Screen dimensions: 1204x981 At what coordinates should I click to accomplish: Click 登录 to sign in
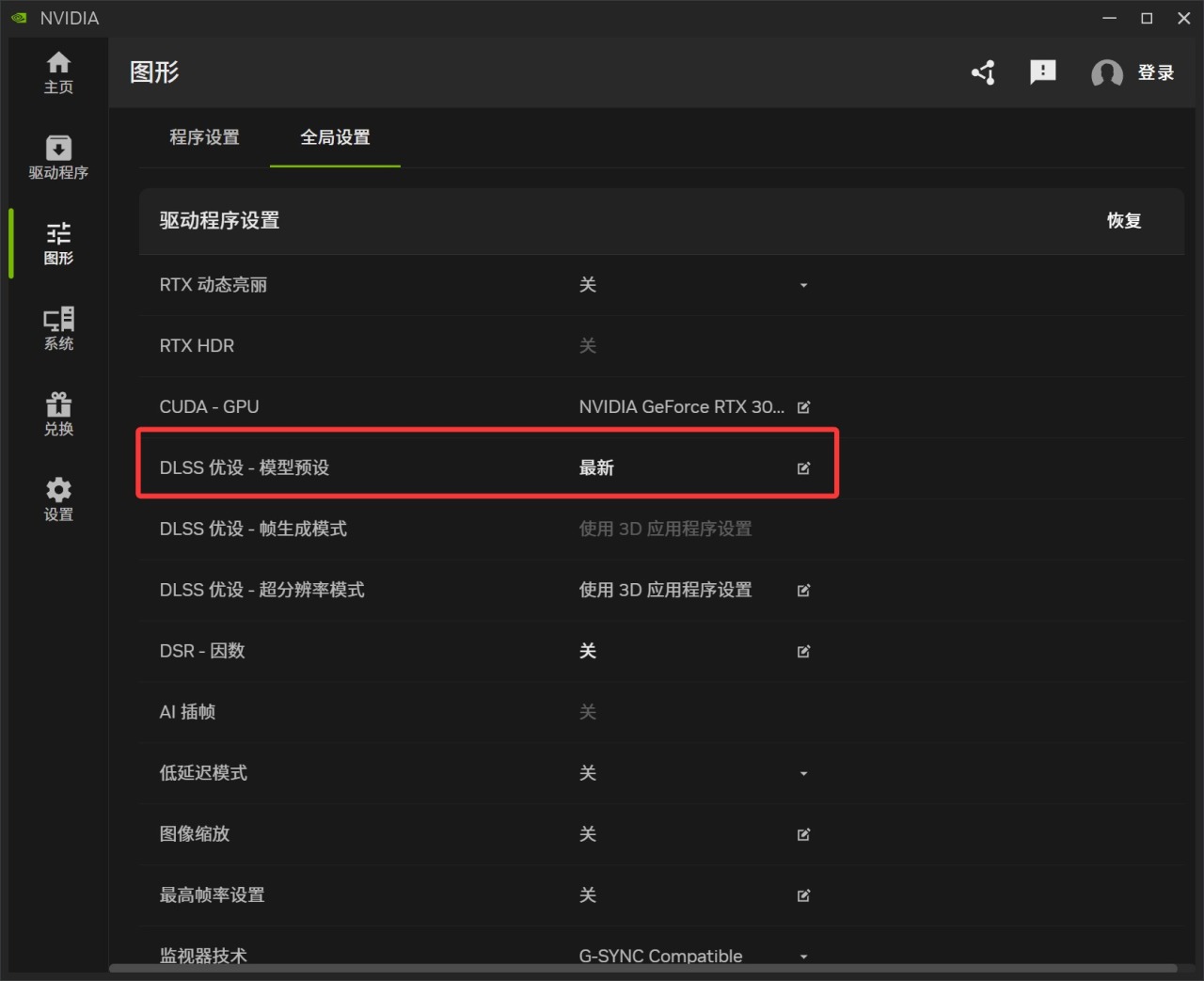click(x=1155, y=72)
